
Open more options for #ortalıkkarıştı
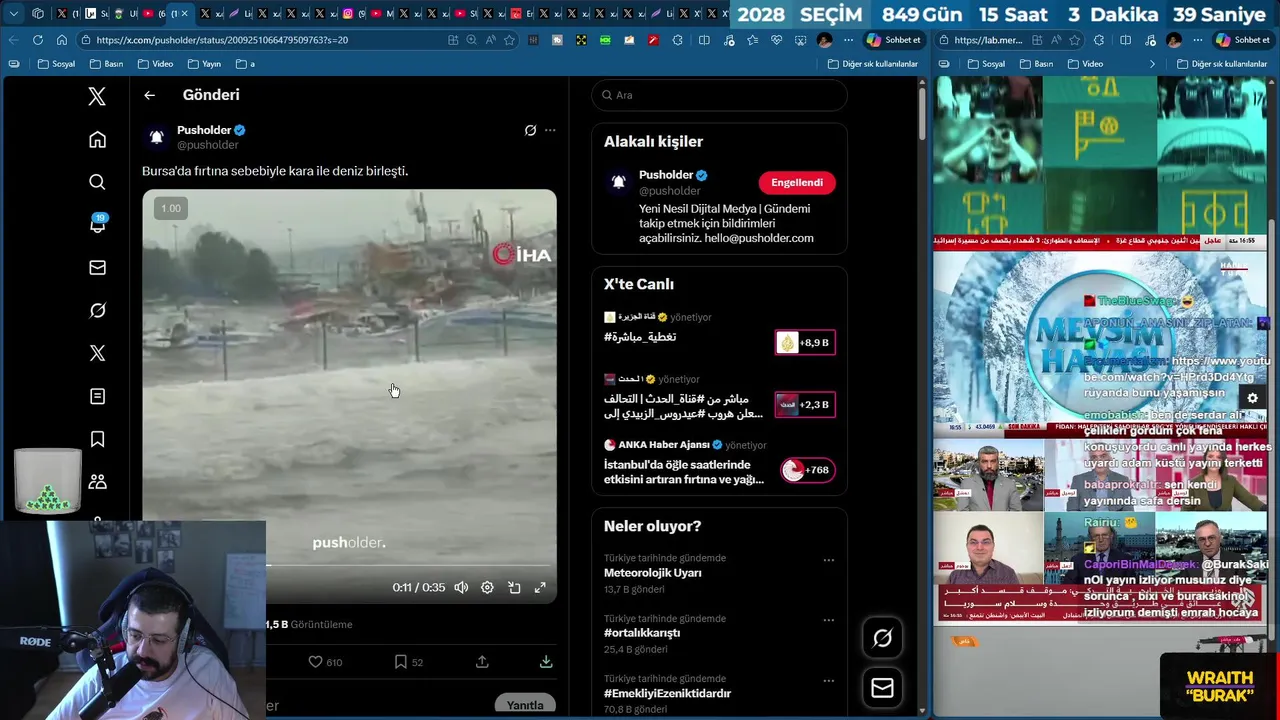(828, 620)
